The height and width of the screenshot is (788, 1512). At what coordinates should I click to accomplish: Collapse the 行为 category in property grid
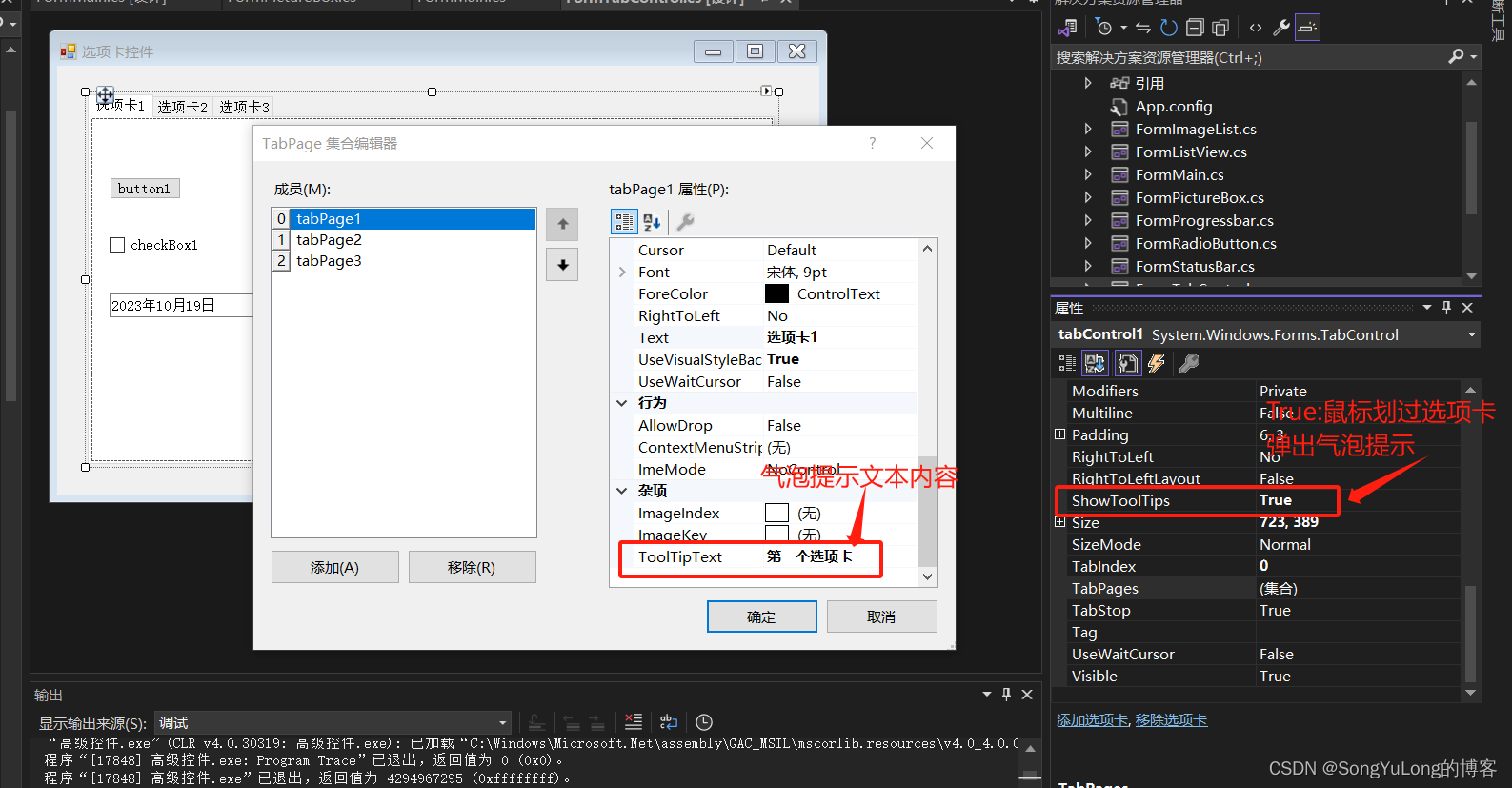pos(622,403)
